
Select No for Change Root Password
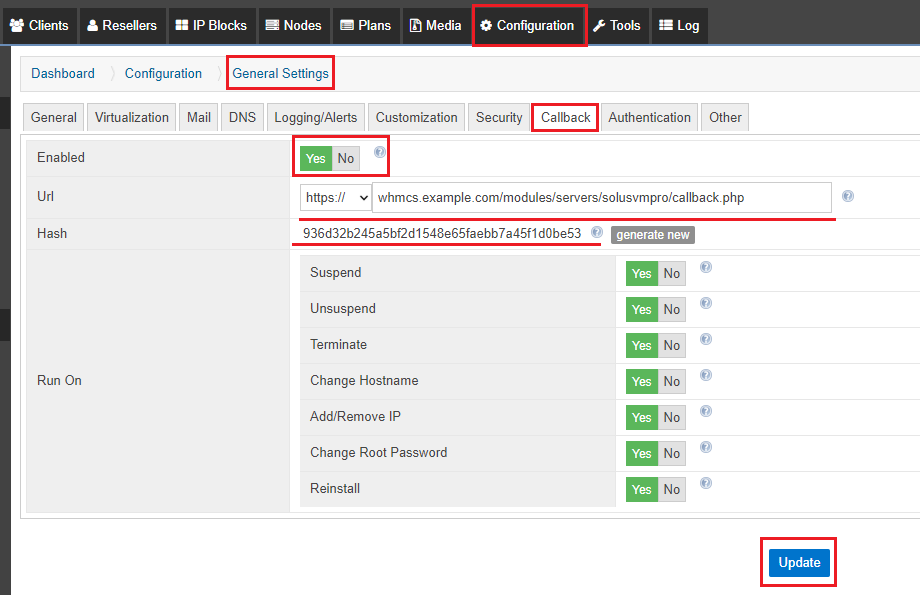coord(672,454)
